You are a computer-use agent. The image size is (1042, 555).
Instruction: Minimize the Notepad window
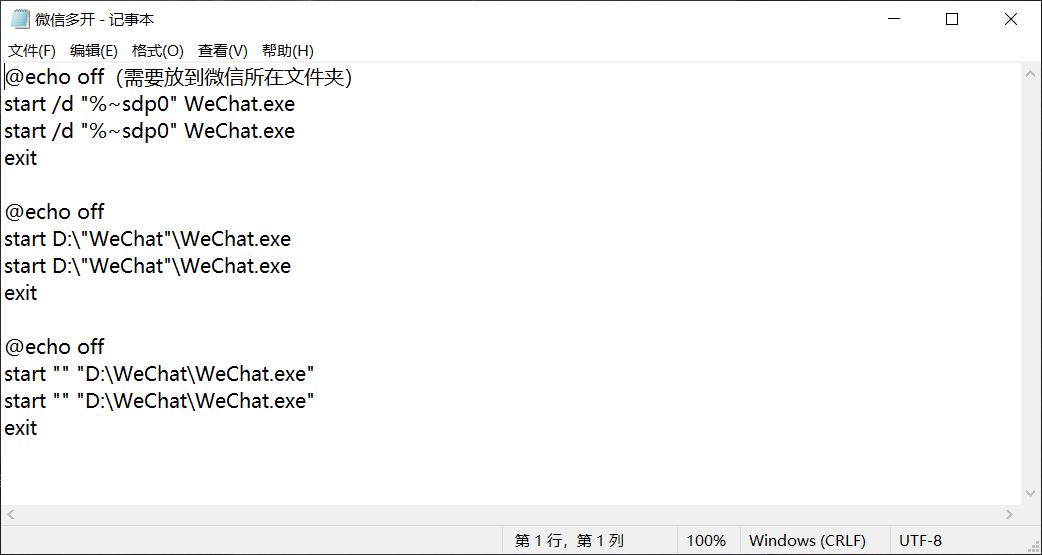893,19
